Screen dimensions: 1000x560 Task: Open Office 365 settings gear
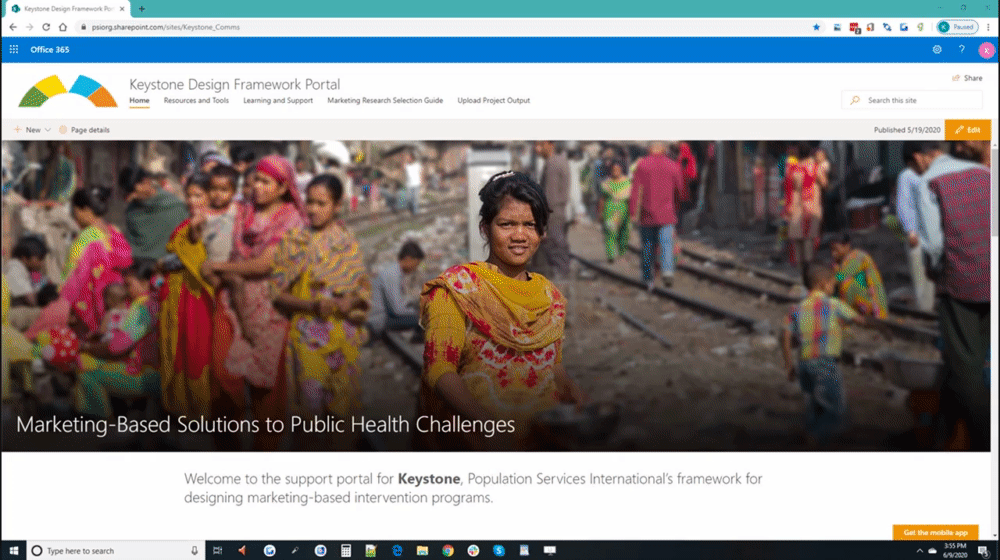(x=937, y=49)
